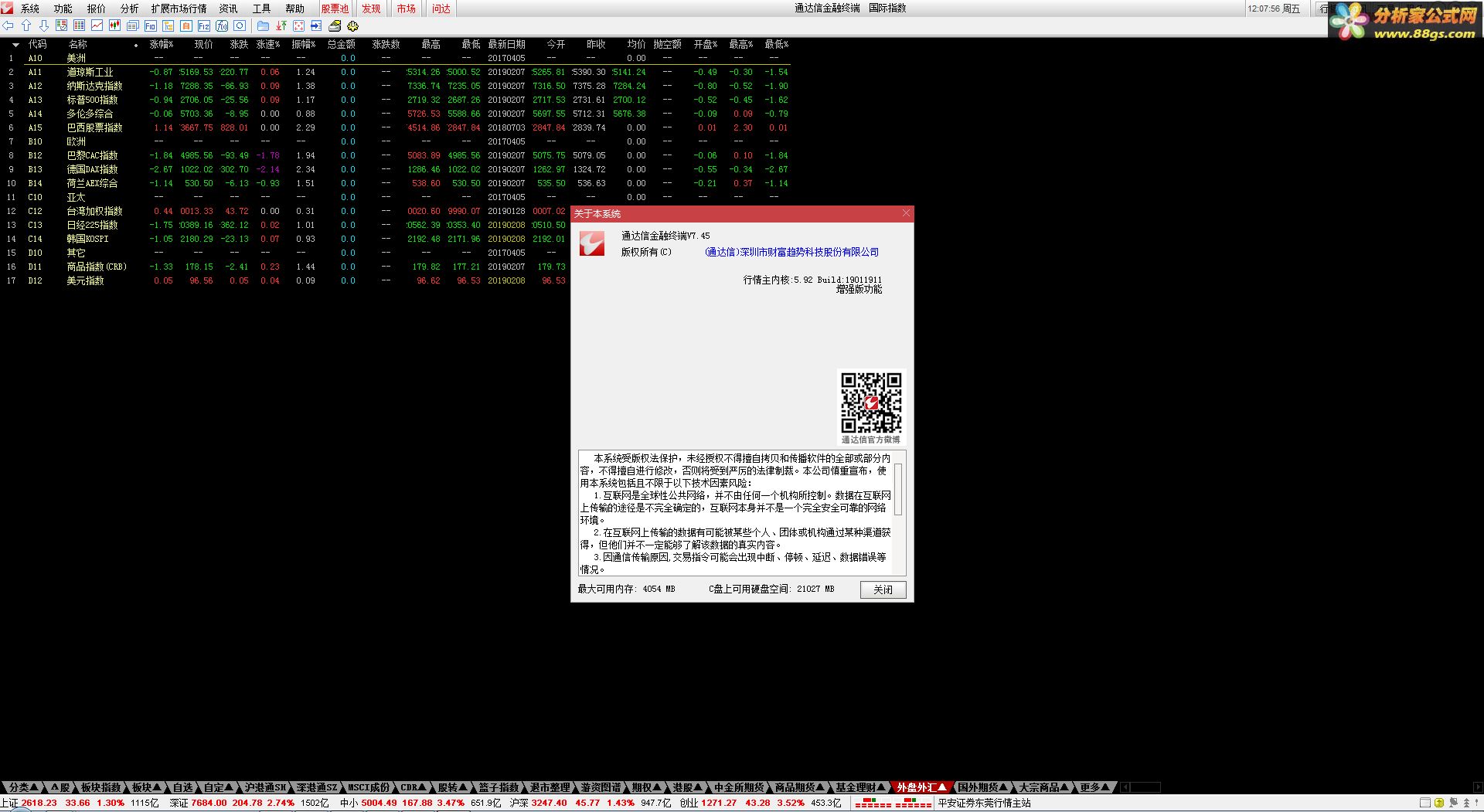
Task: Click the Tongdaxin logo in title bar
Action: tap(7, 8)
